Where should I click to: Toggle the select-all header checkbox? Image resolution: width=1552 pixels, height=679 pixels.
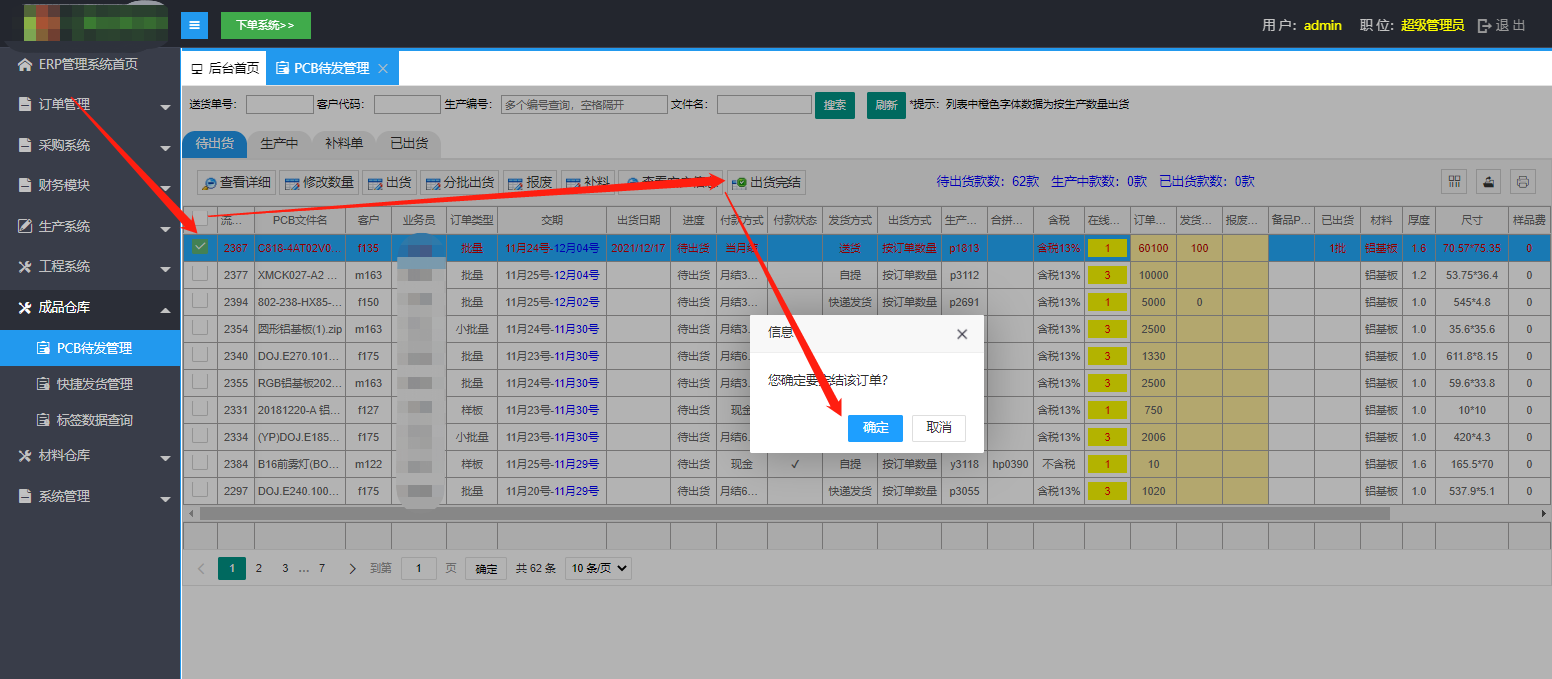[200, 218]
